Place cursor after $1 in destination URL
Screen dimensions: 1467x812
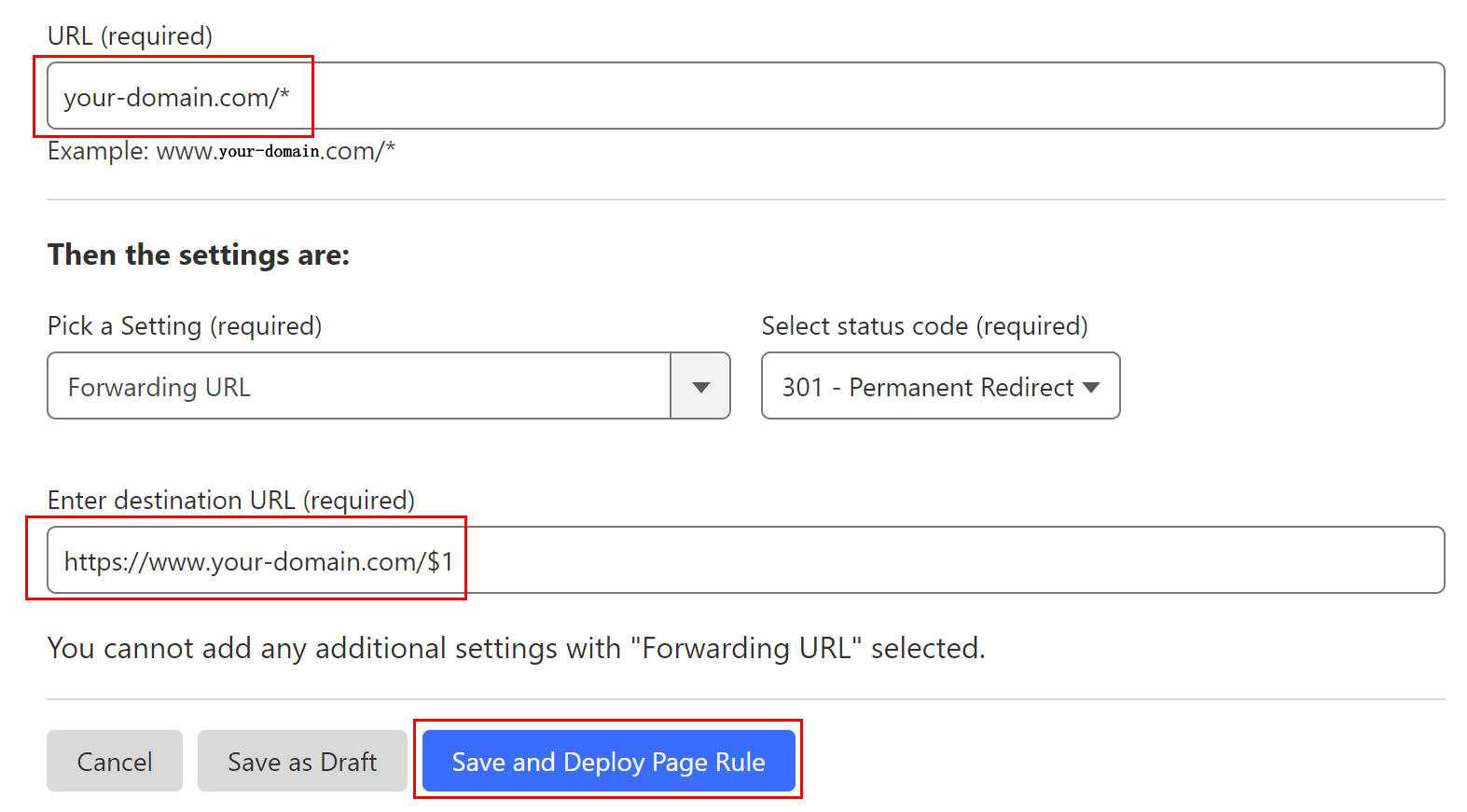(x=455, y=561)
